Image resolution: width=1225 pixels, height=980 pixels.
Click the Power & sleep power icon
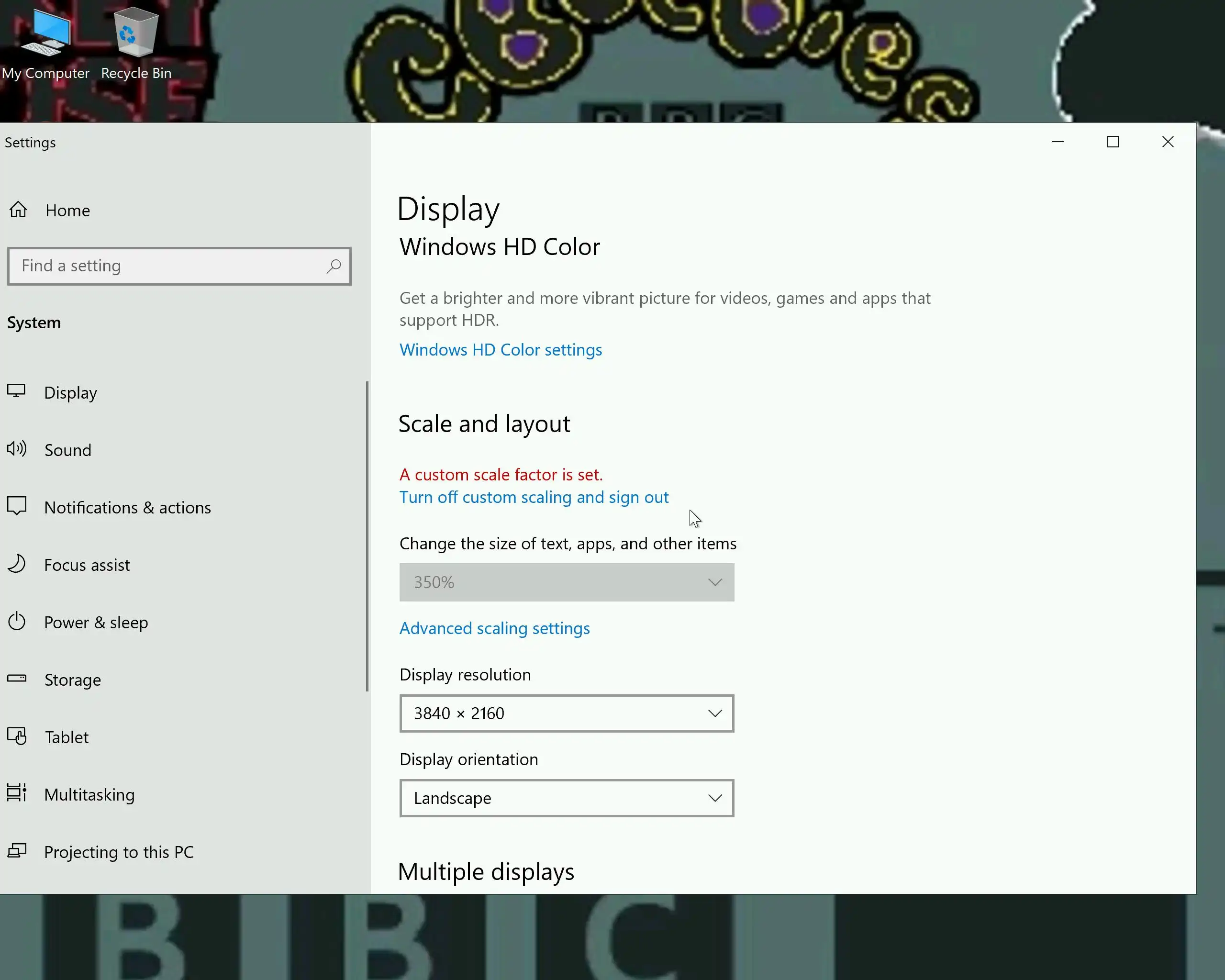click(x=16, y=621)
